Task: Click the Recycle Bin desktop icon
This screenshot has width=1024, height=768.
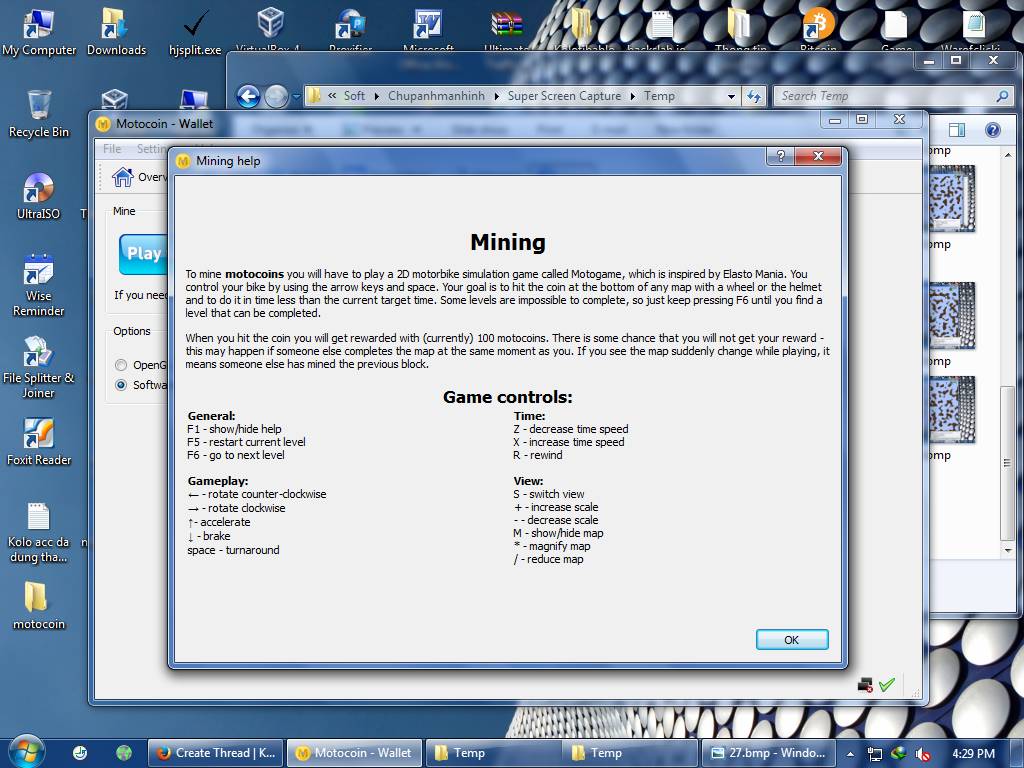Action: point(39,114)
